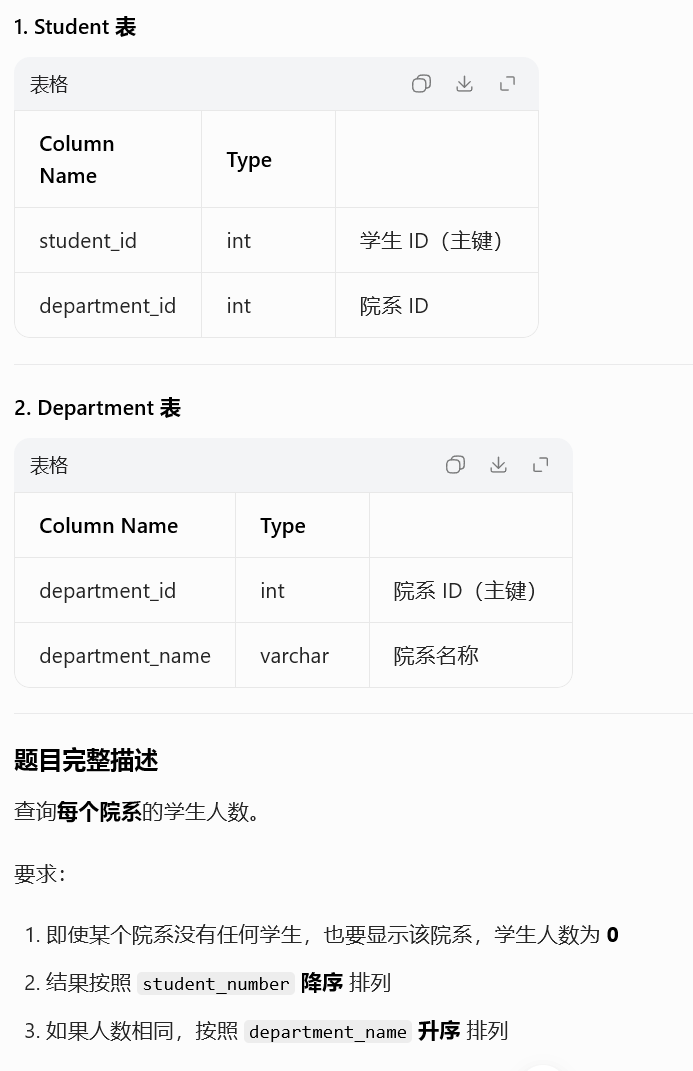Click the student_id cell
Screen dimensions: 693x1071
[x=108, y=240]
